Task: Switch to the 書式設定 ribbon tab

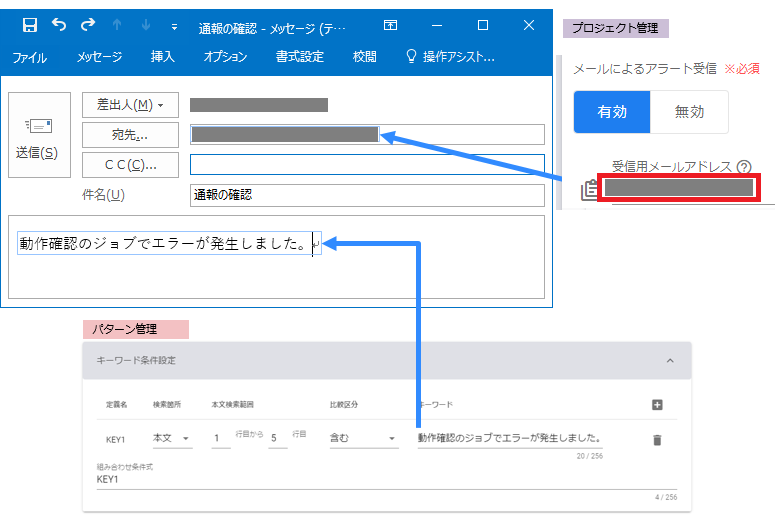Action: click(299, 57)
